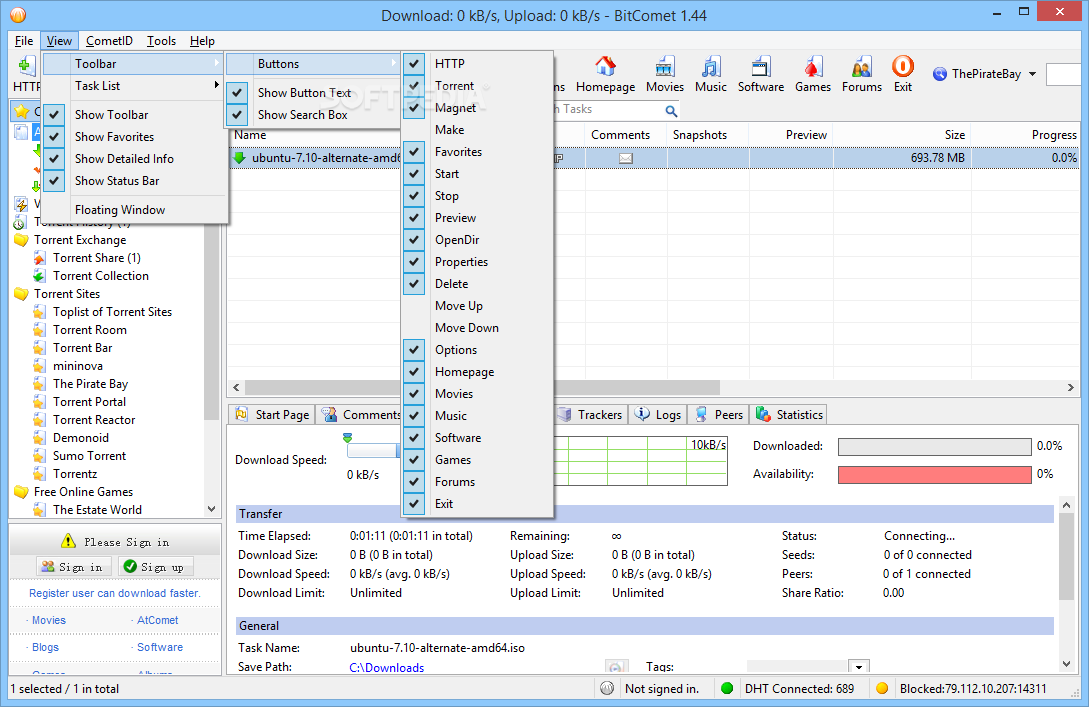Open the Forums toolbar icon
The image size is (1089, 707).
pyautogui.click(x=861, y=67)
